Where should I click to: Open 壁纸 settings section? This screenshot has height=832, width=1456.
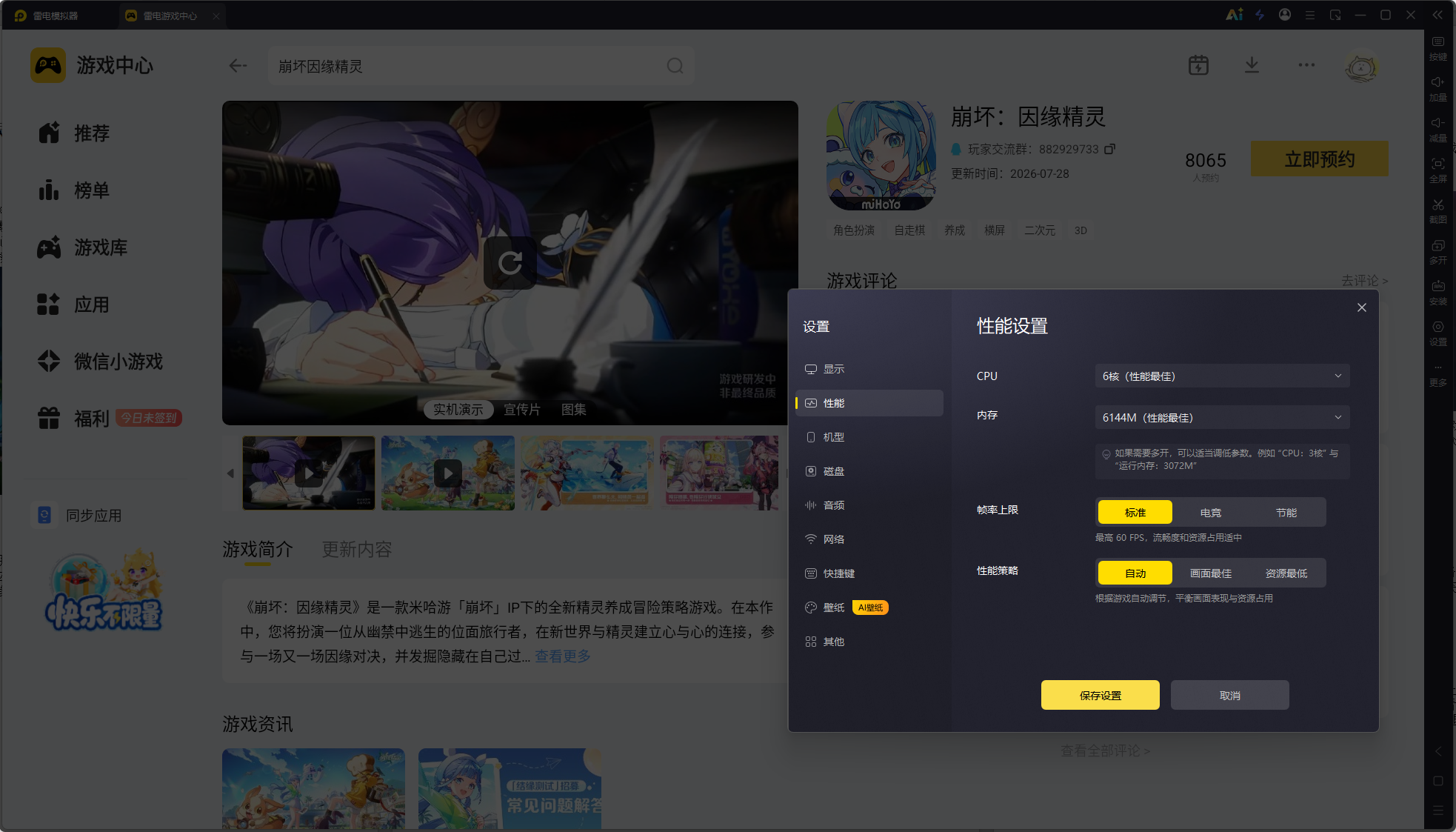[x=869, y=608]
